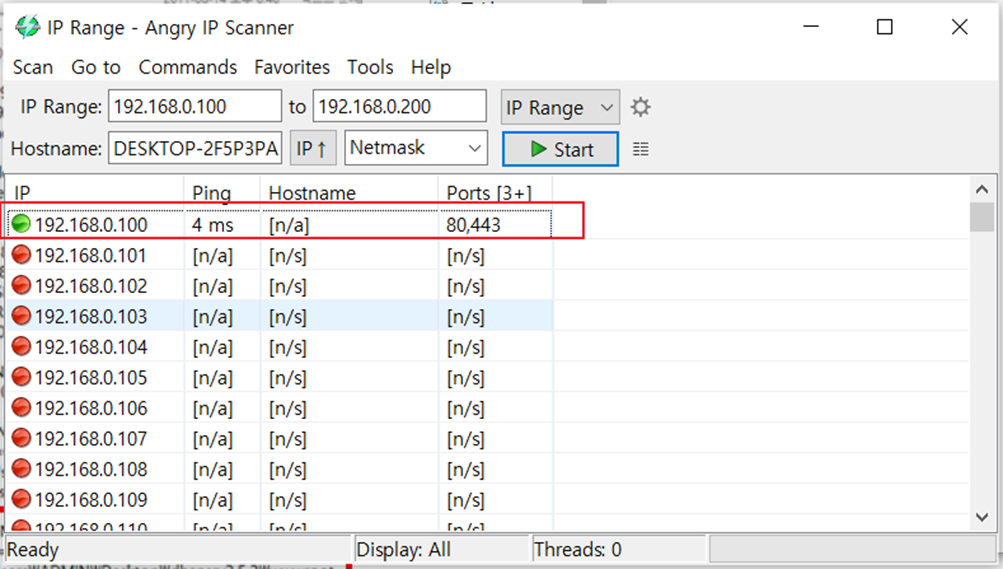
Task: Click red status dot for 192.168.0.106
Action: (21, 407)
